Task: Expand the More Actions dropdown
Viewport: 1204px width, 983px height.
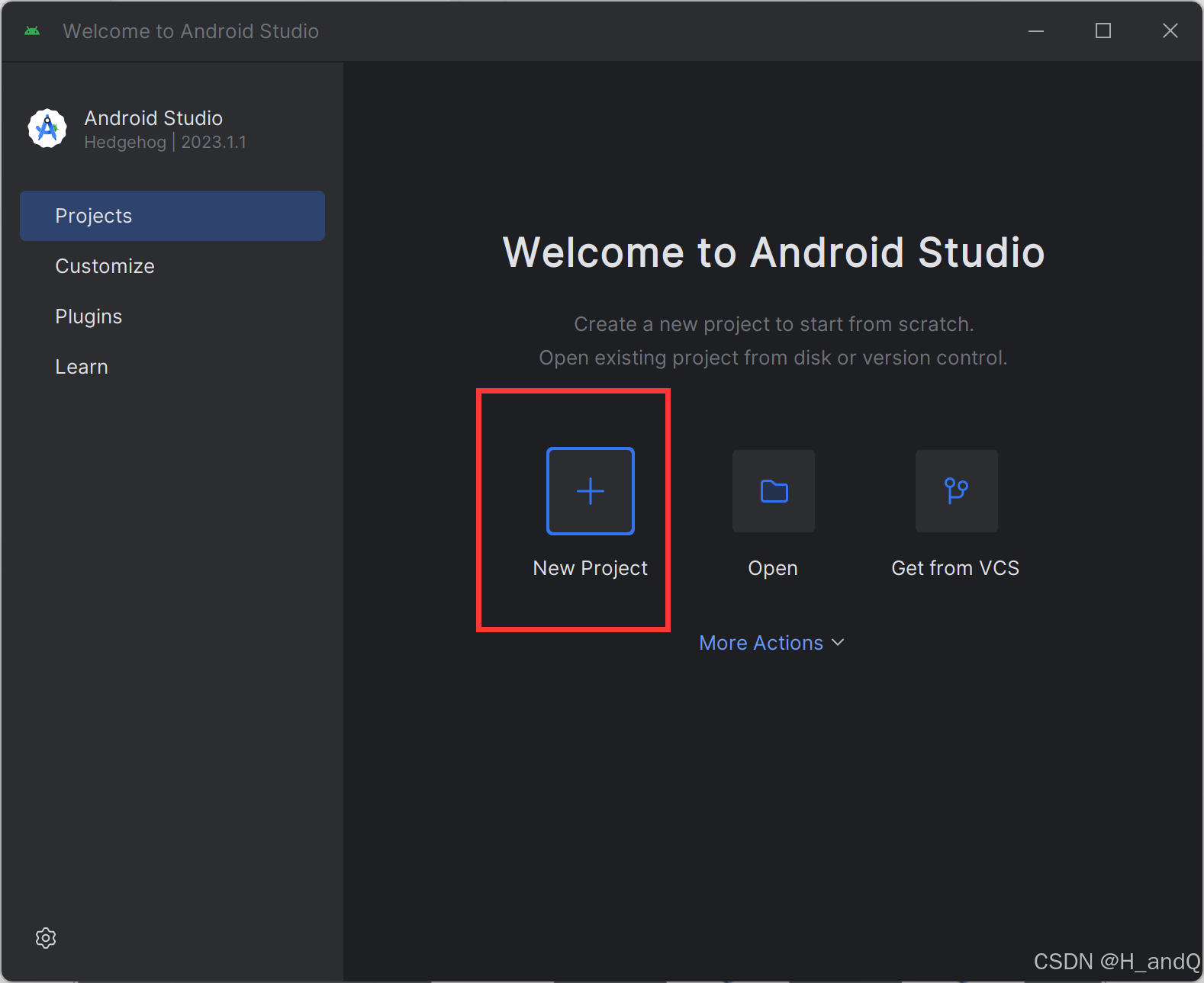Action: point(772,643)
